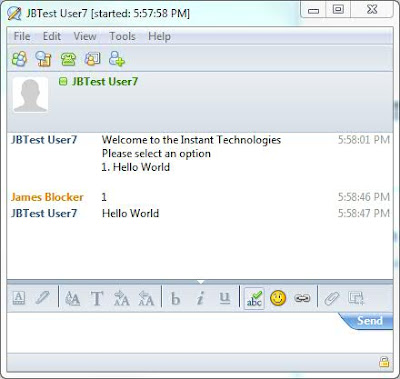Click the fourth toolbar contact-window icon

92,59
